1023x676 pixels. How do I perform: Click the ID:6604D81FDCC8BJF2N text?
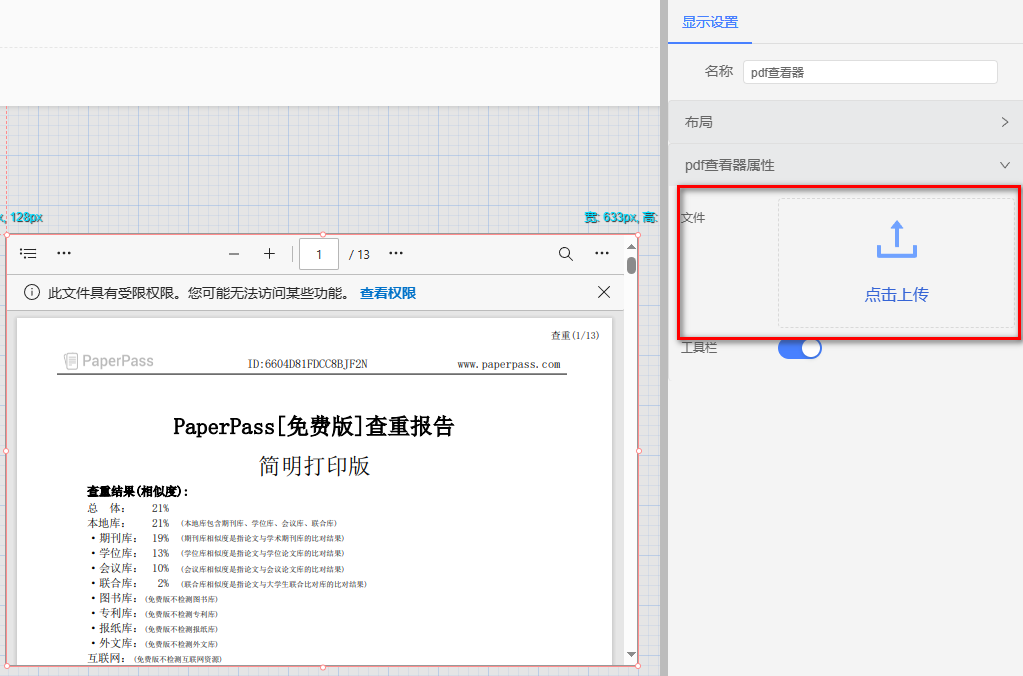[307, 364]
